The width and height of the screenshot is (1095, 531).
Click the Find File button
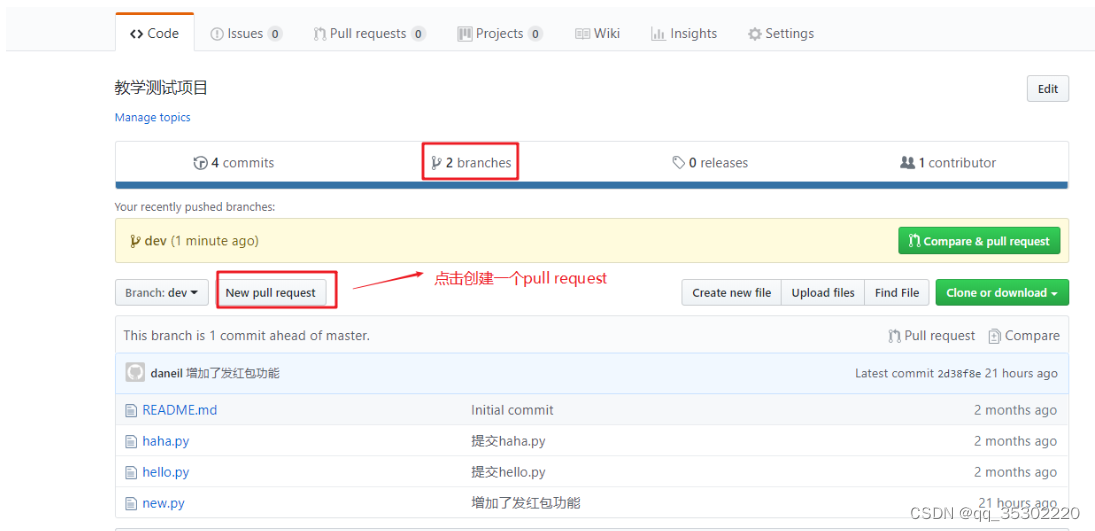click(x=897, y=293)
